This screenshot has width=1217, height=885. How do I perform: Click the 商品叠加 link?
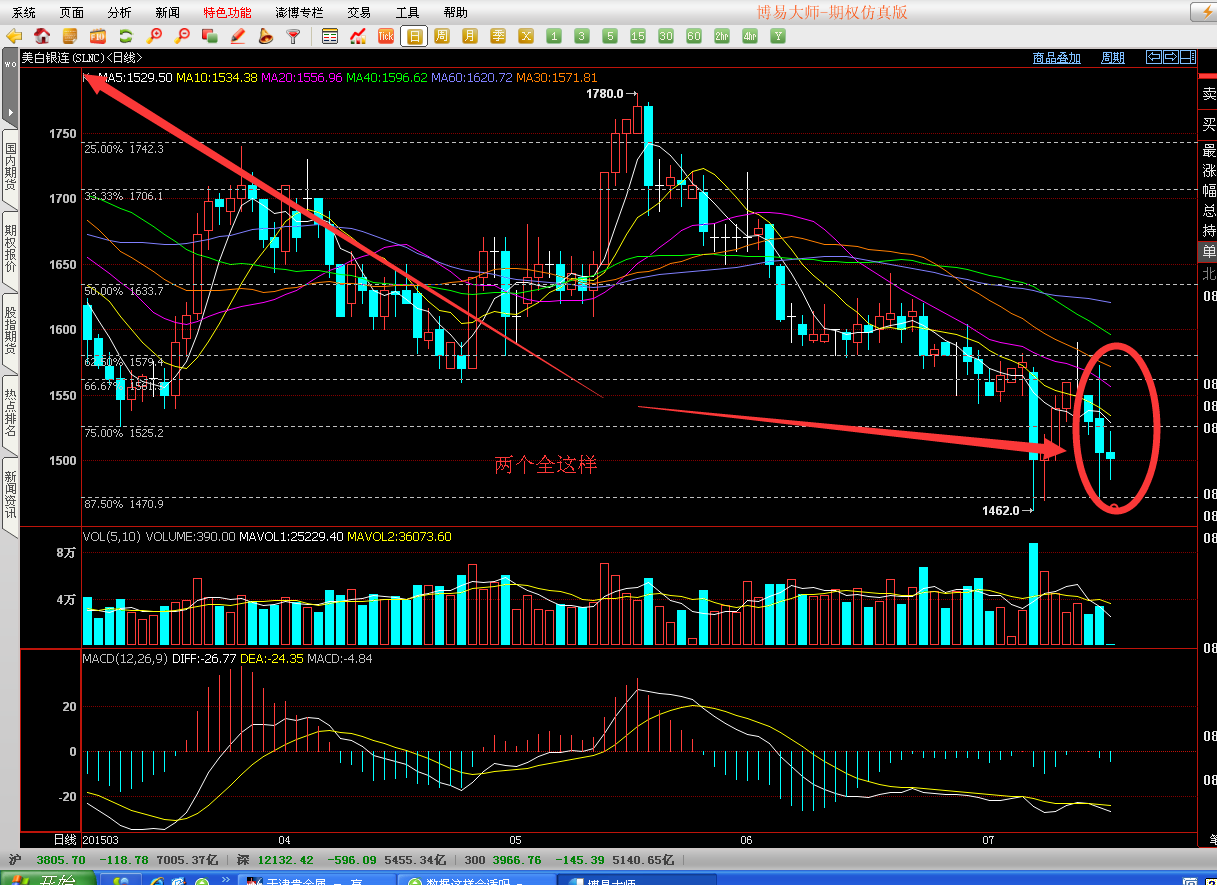pyautogui.click(x=1056, y=58)
